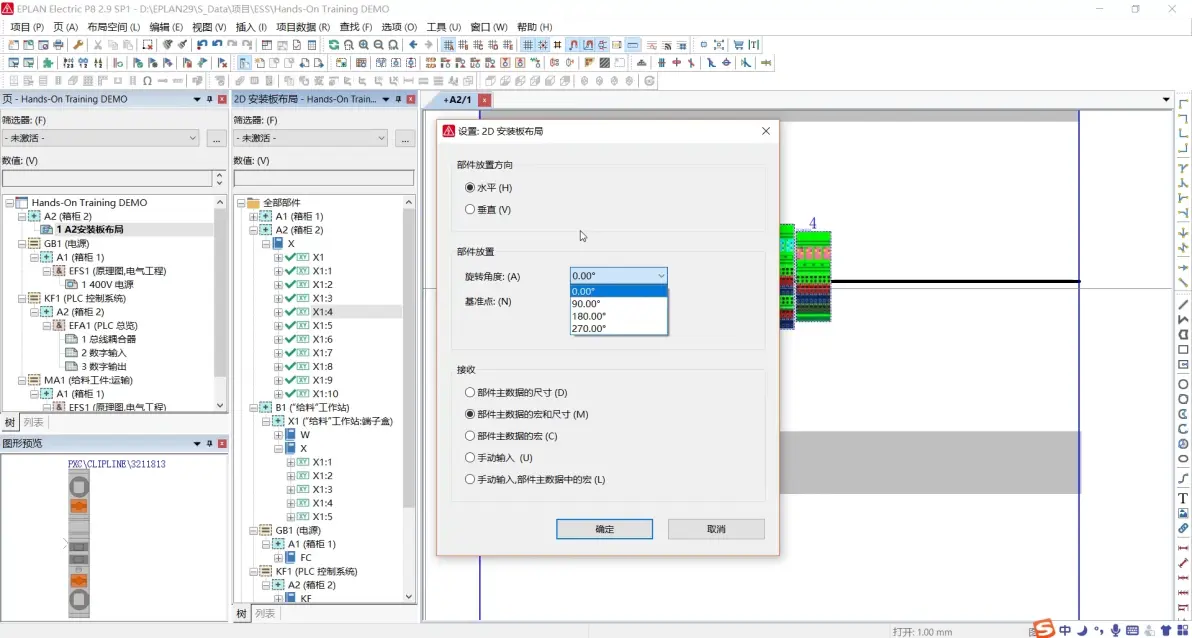Click the printer icon in the toolbar
Viewport: 1192px width, 638px height.
click(x=59, y=45)
